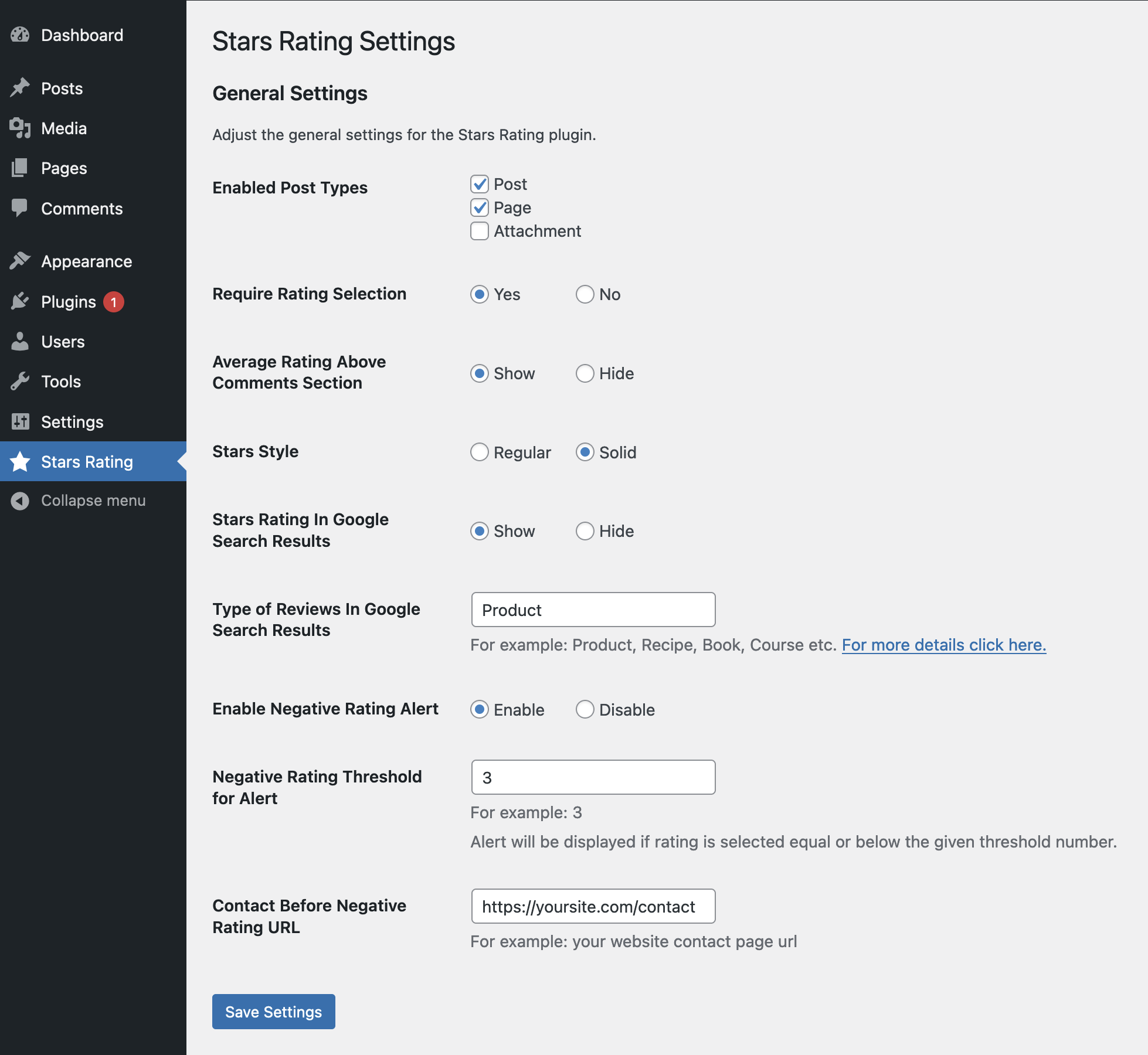
Task: Click the Tools wrench icon
Action: coord(20,382)
